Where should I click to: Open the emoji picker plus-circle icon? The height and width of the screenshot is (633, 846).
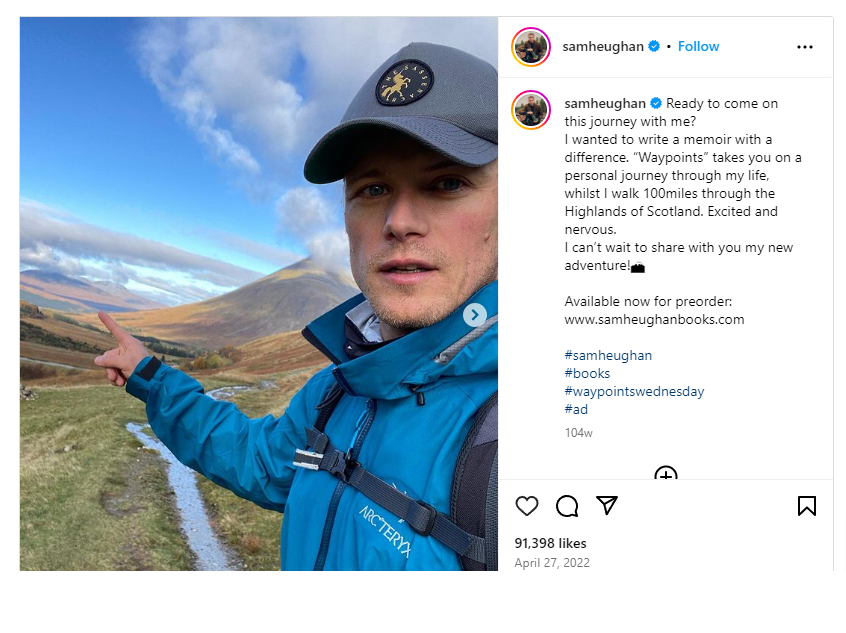(x=665, y=475)
